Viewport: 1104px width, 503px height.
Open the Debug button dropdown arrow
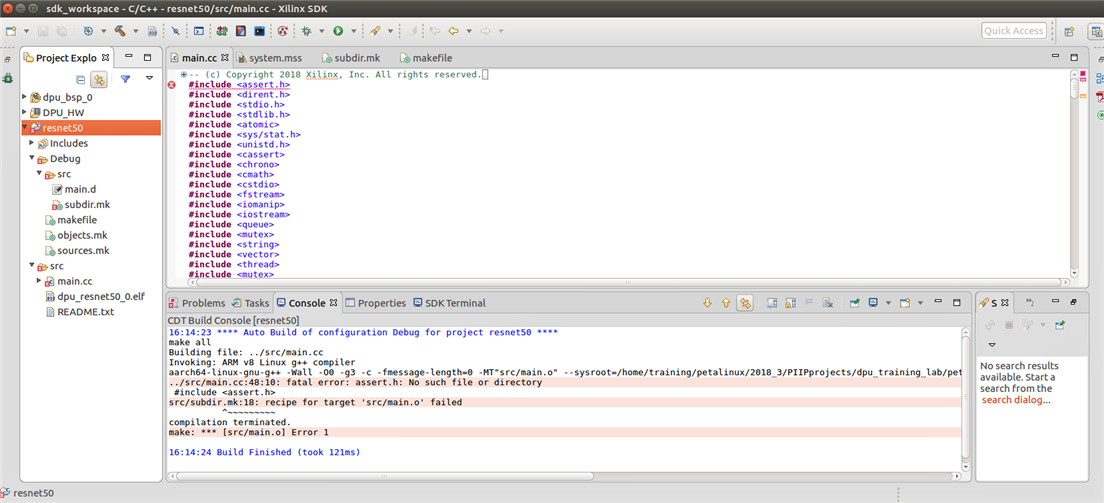[x=322, y=31]
